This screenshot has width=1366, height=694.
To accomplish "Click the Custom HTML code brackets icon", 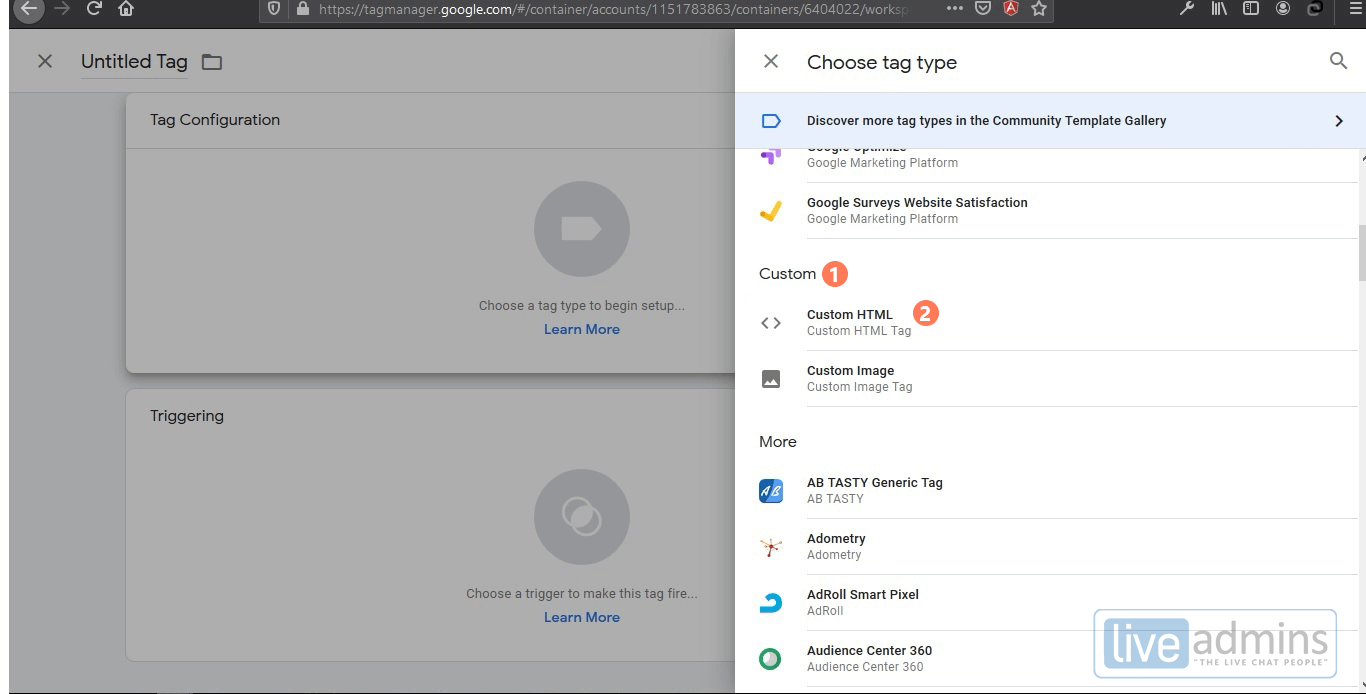I will 771,323.
